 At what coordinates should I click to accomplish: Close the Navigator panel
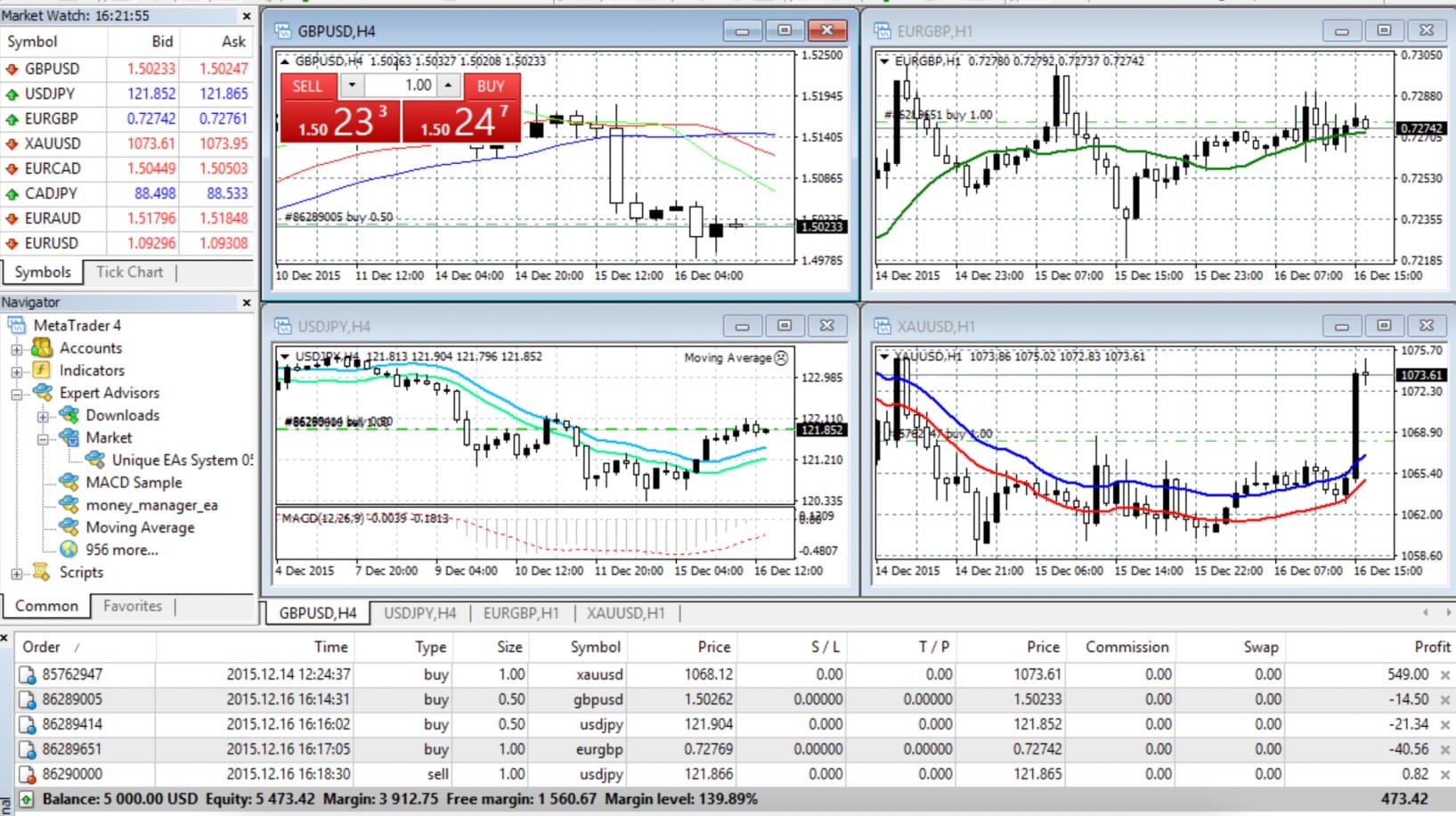pyautogui.click(x=247, y=303)
